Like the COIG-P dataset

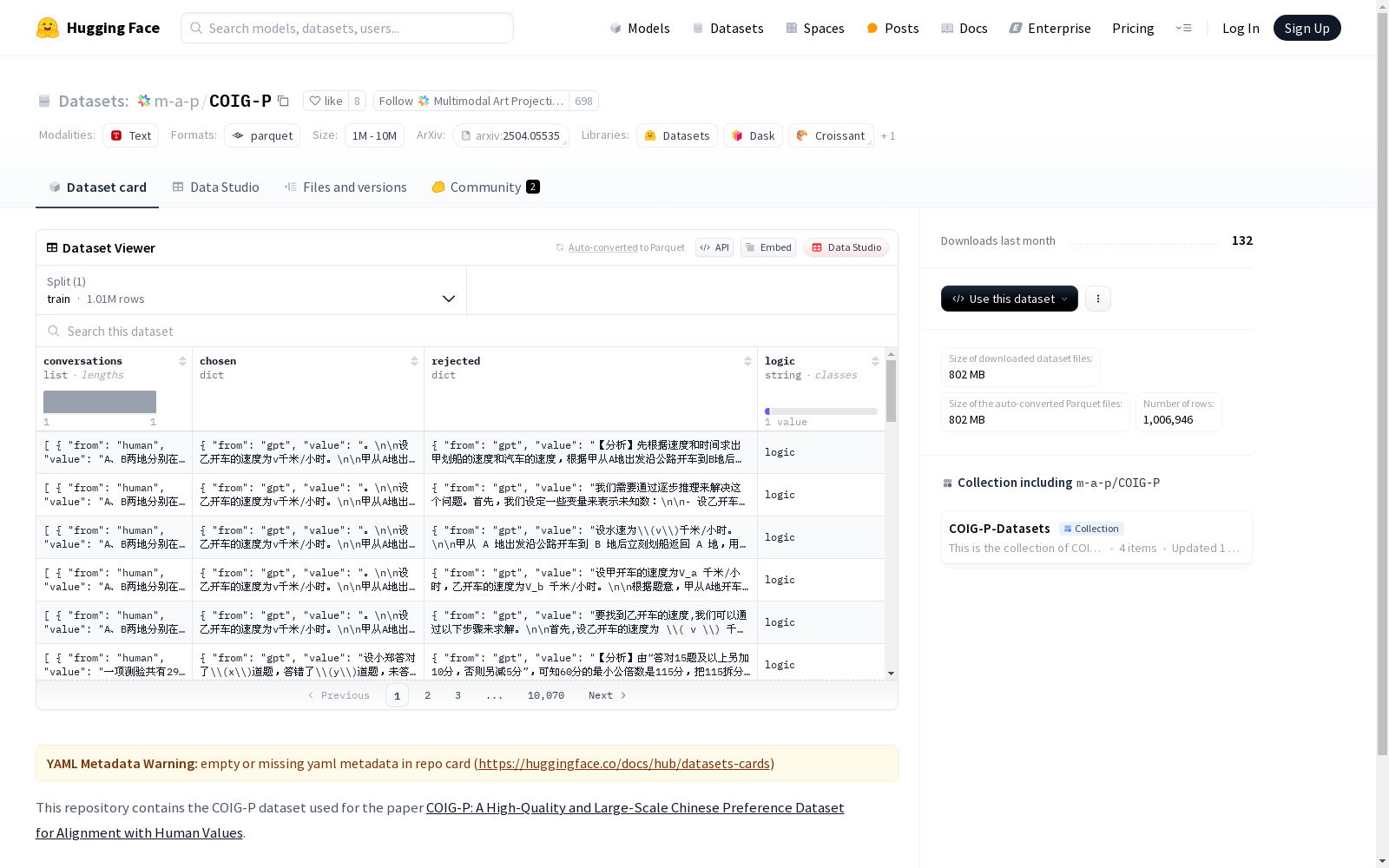tap(326, 101)
